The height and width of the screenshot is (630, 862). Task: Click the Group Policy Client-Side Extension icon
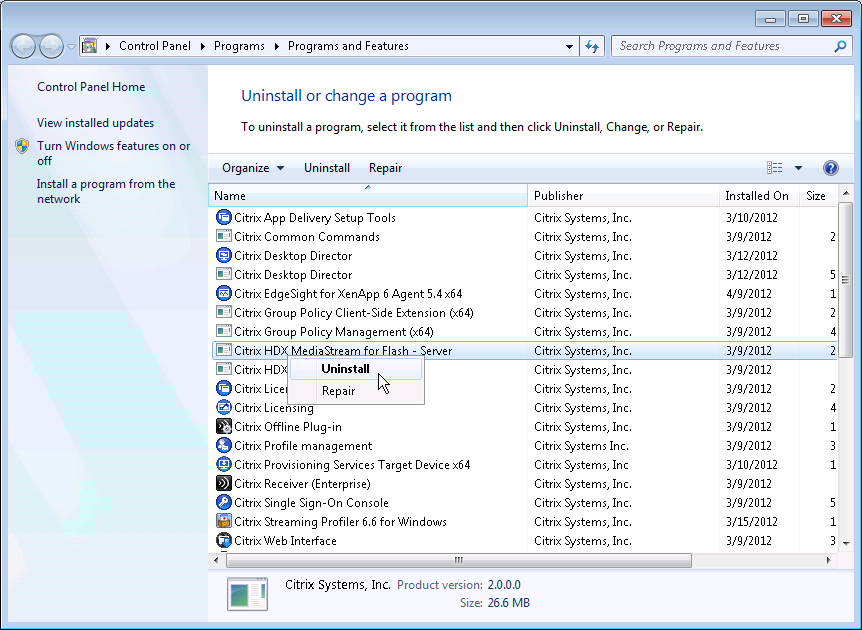[x=224, y=313]
